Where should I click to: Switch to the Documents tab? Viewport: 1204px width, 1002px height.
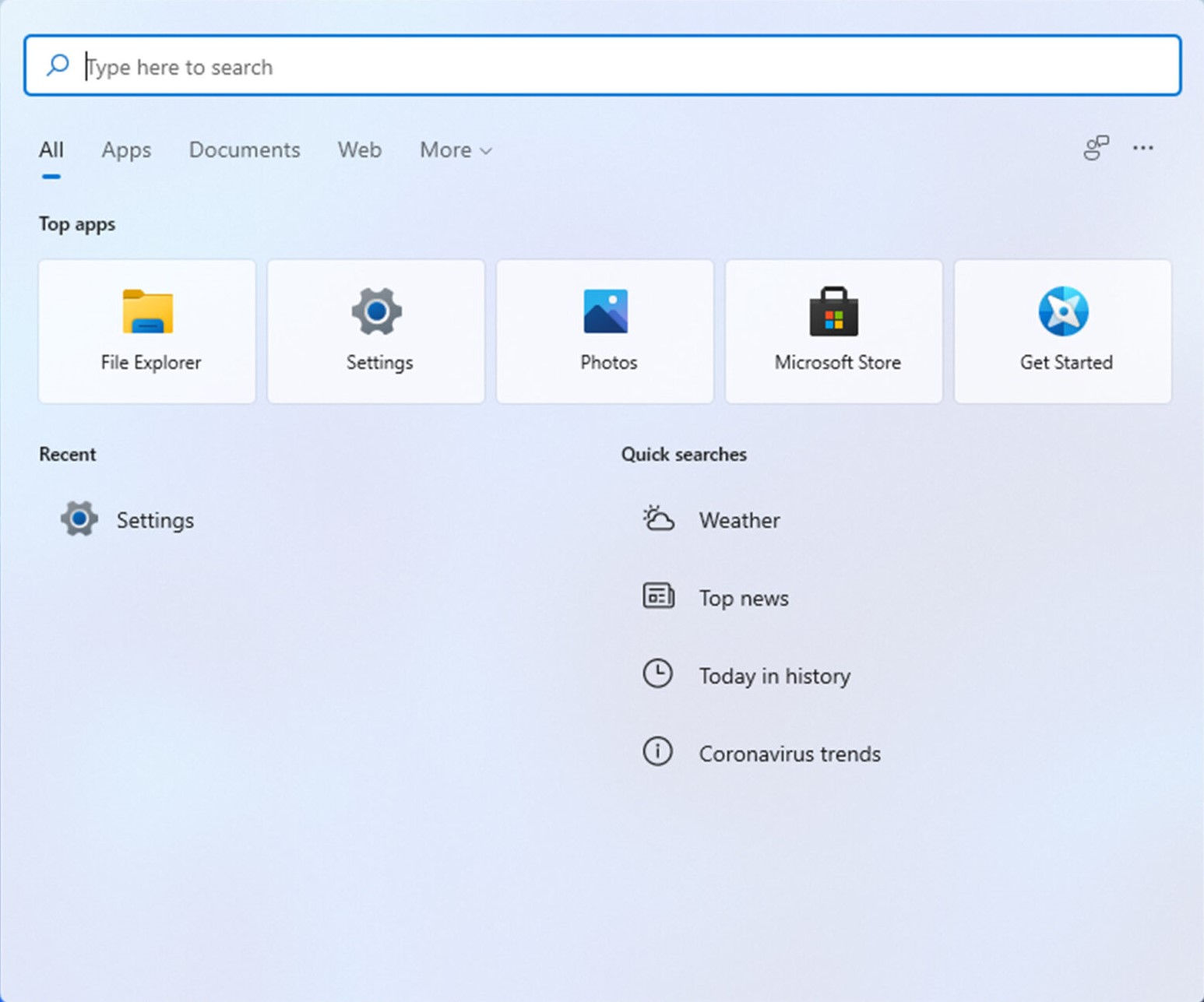(x=245, y=150)
